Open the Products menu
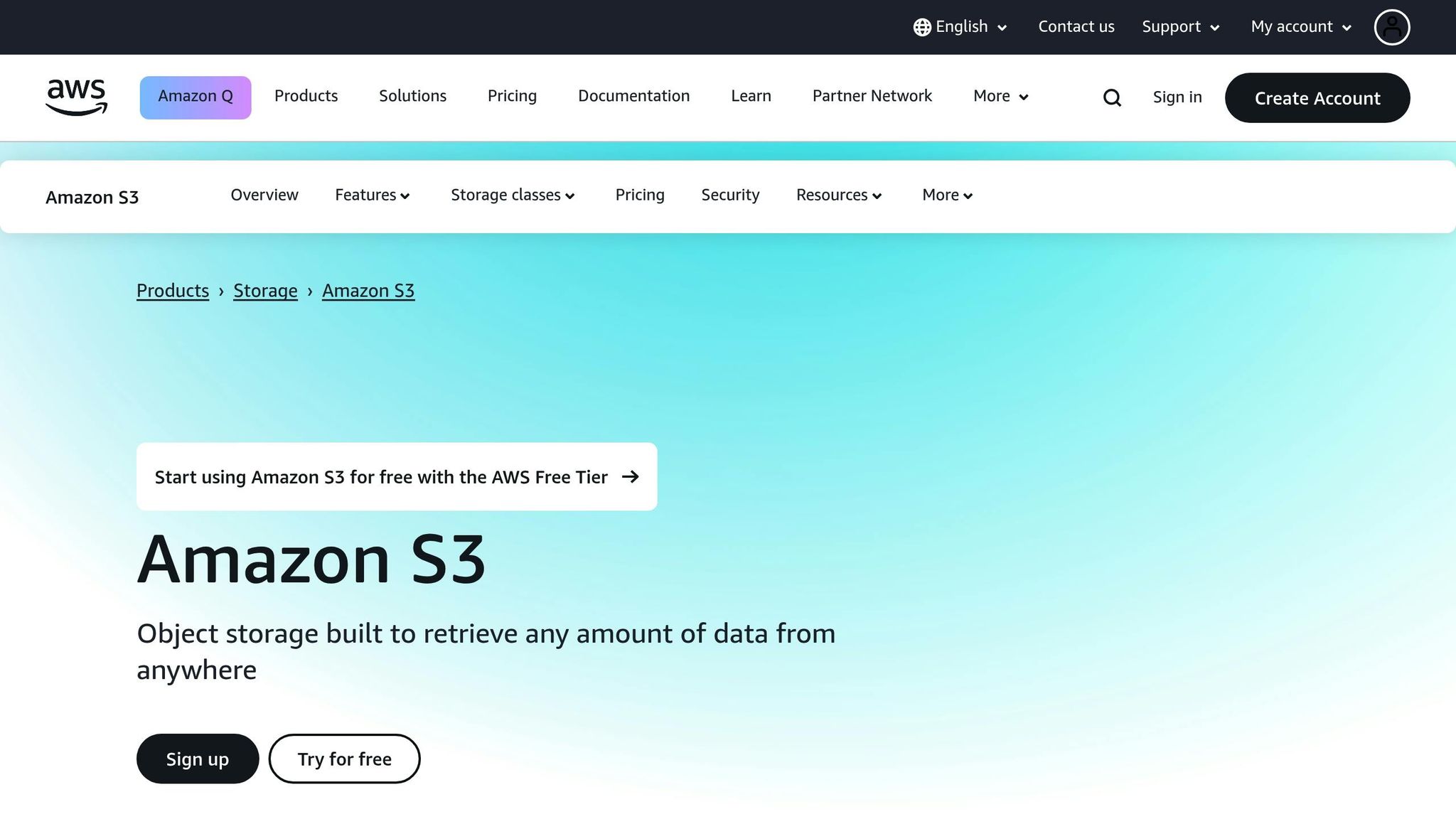Image resolution: width=1456 pixels, height=819 pixels. [306, 96]
